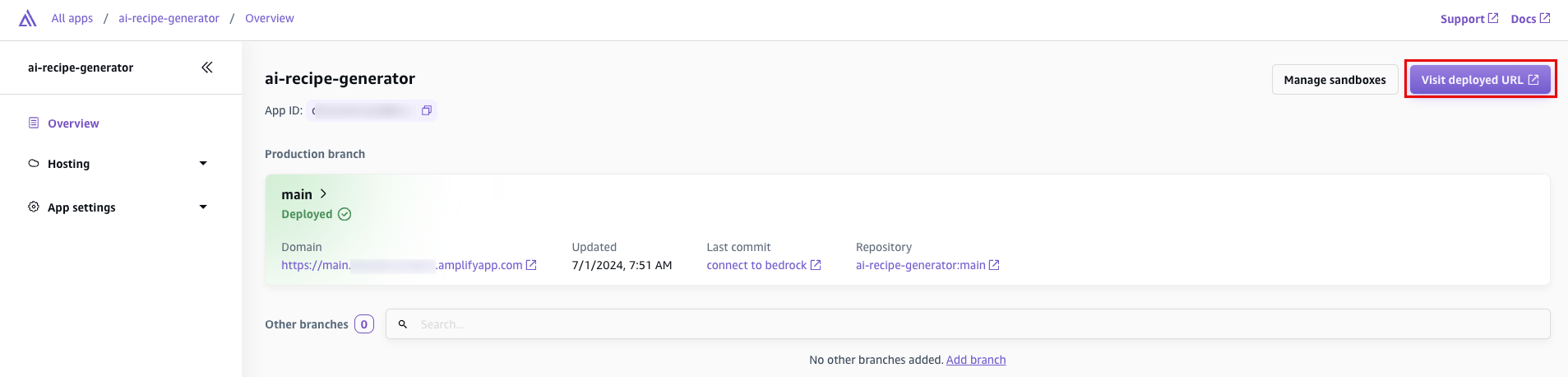Viewport: 1568px width, 377px height.
Task: Open the main branch details
Action: tap(297, 194)
